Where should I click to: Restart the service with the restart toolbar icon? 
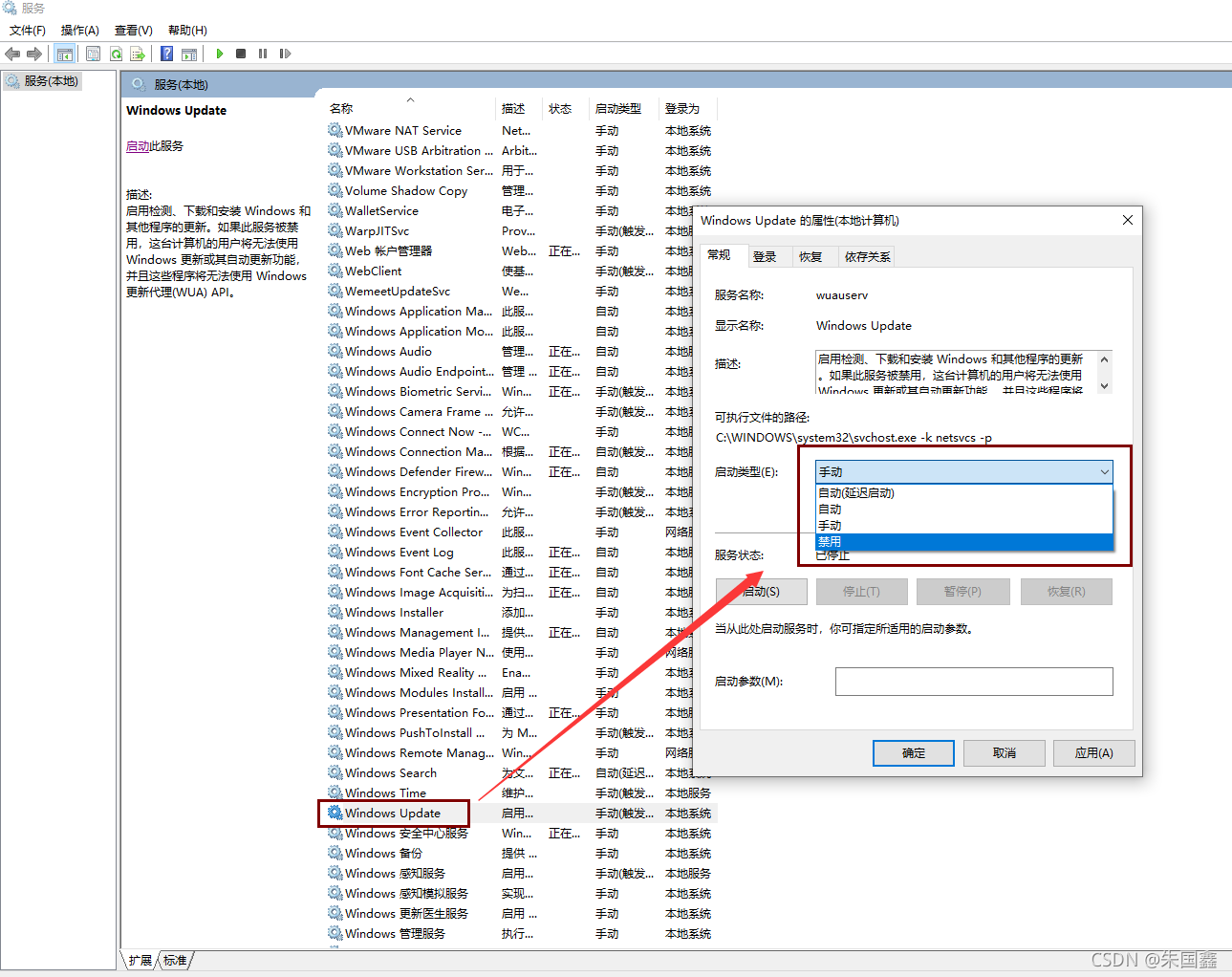tap(285, 54)
